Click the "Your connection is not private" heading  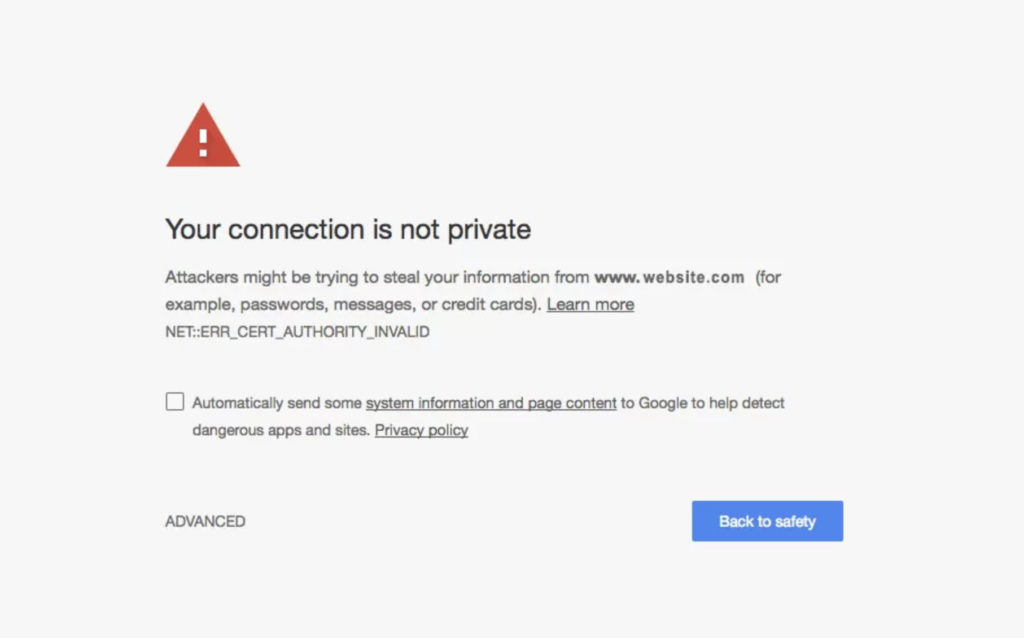(347, 229)
